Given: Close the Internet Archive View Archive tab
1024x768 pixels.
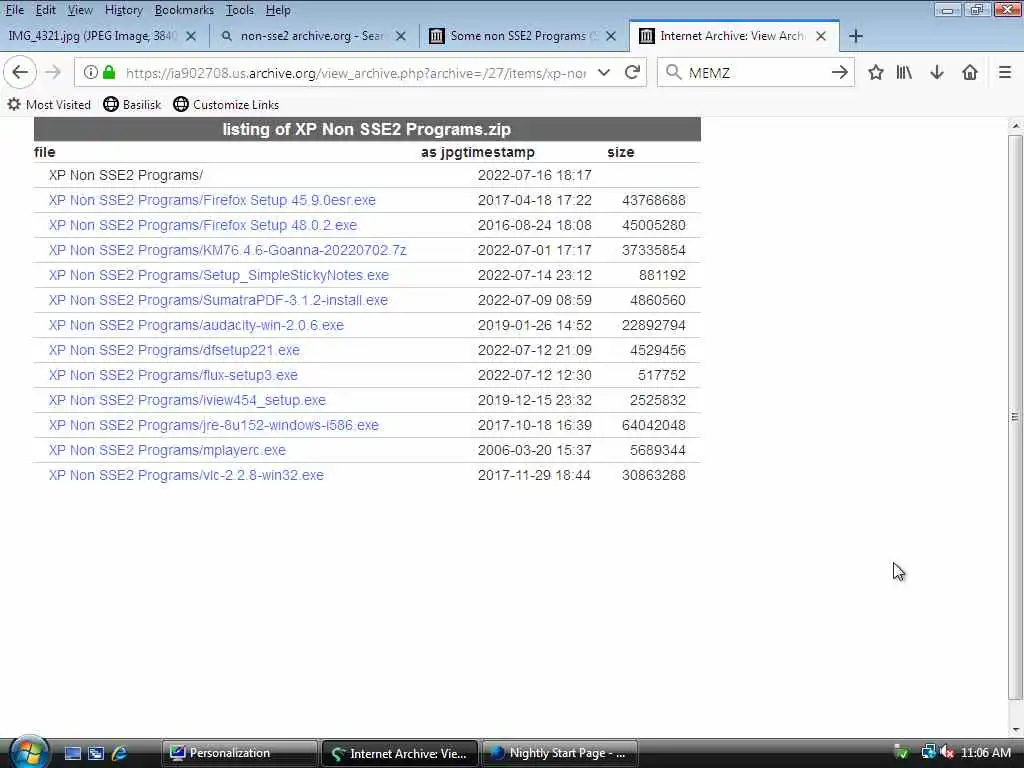Looking at the screenshot, I should pyautogui.click(x=821, y=37).
